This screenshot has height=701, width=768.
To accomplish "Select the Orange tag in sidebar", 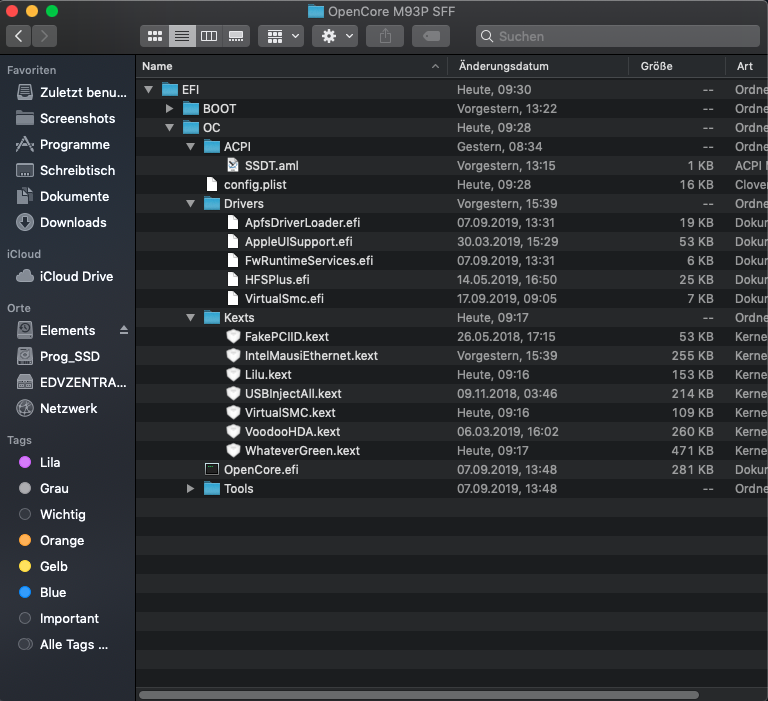I will coord(61,540).
